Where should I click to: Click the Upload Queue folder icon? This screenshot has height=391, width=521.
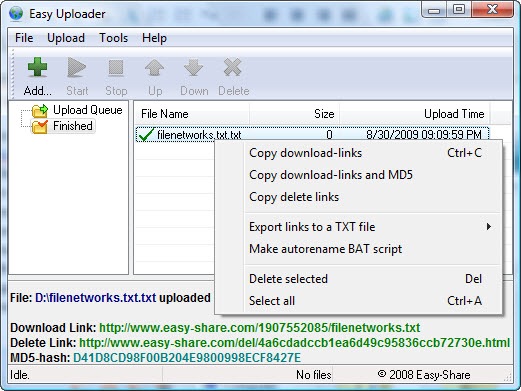[x=40, y=111]
